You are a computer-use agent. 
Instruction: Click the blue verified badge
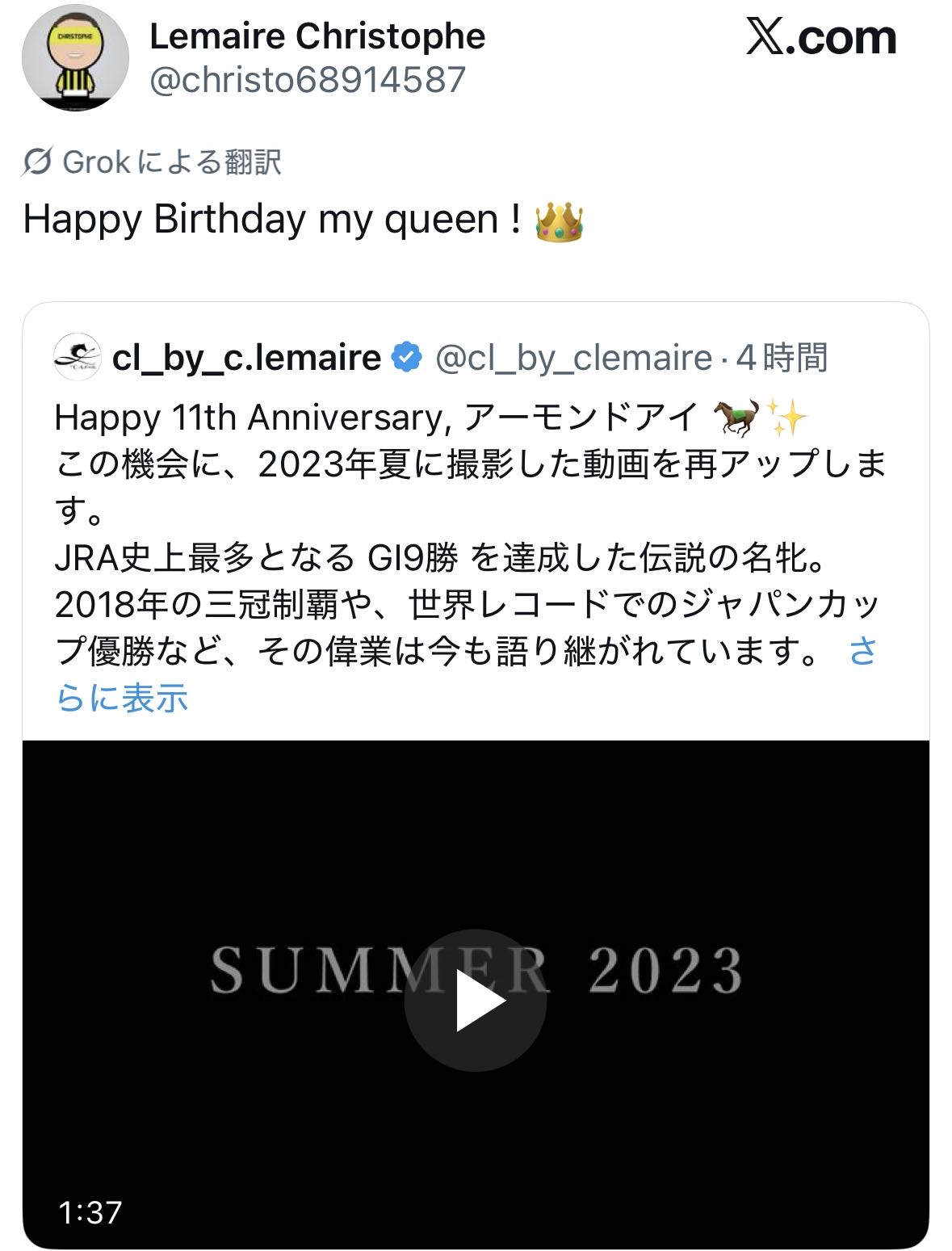coord(406,357)
